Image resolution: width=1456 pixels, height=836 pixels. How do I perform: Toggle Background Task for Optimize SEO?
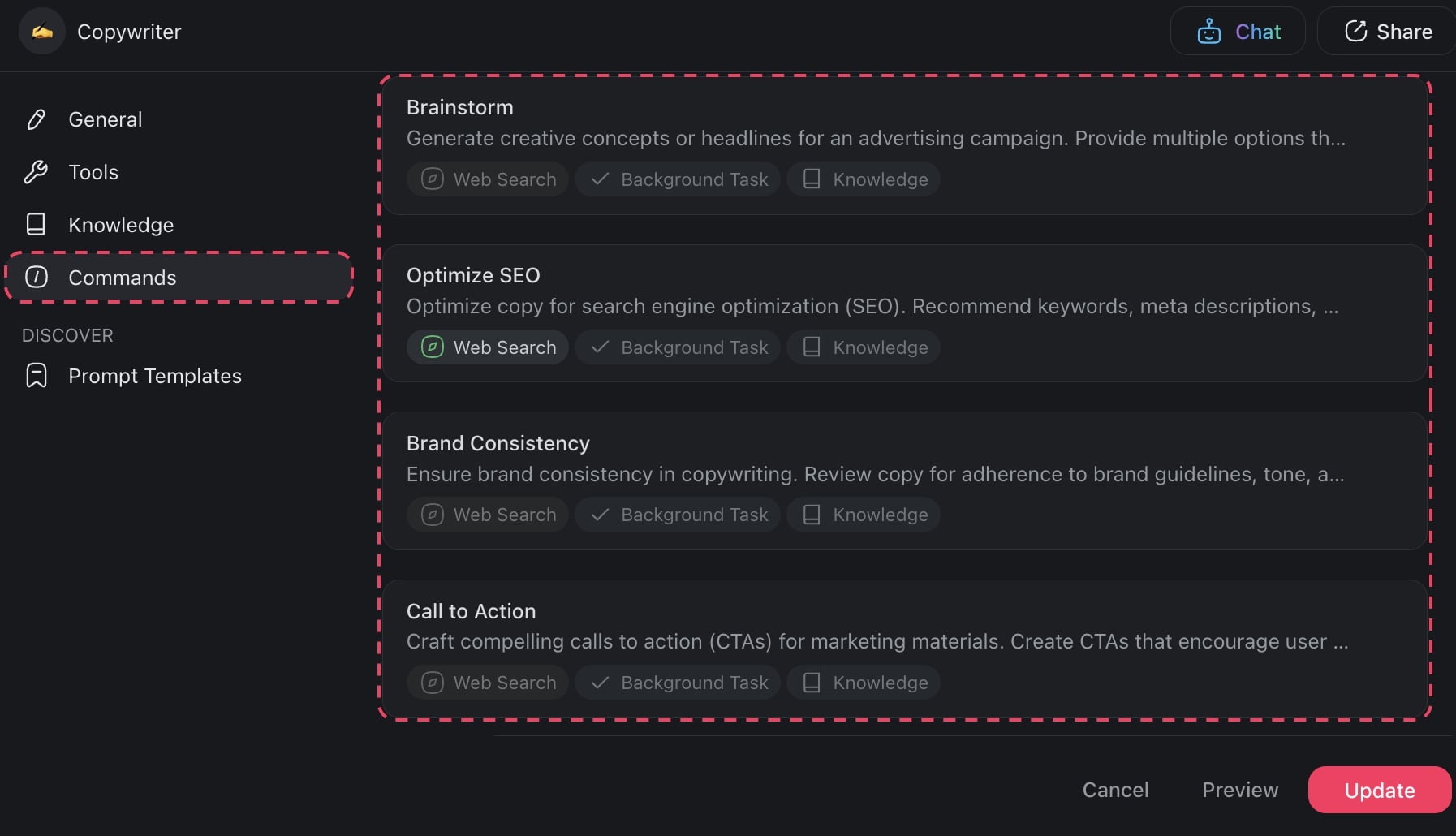tap(678, 347)
